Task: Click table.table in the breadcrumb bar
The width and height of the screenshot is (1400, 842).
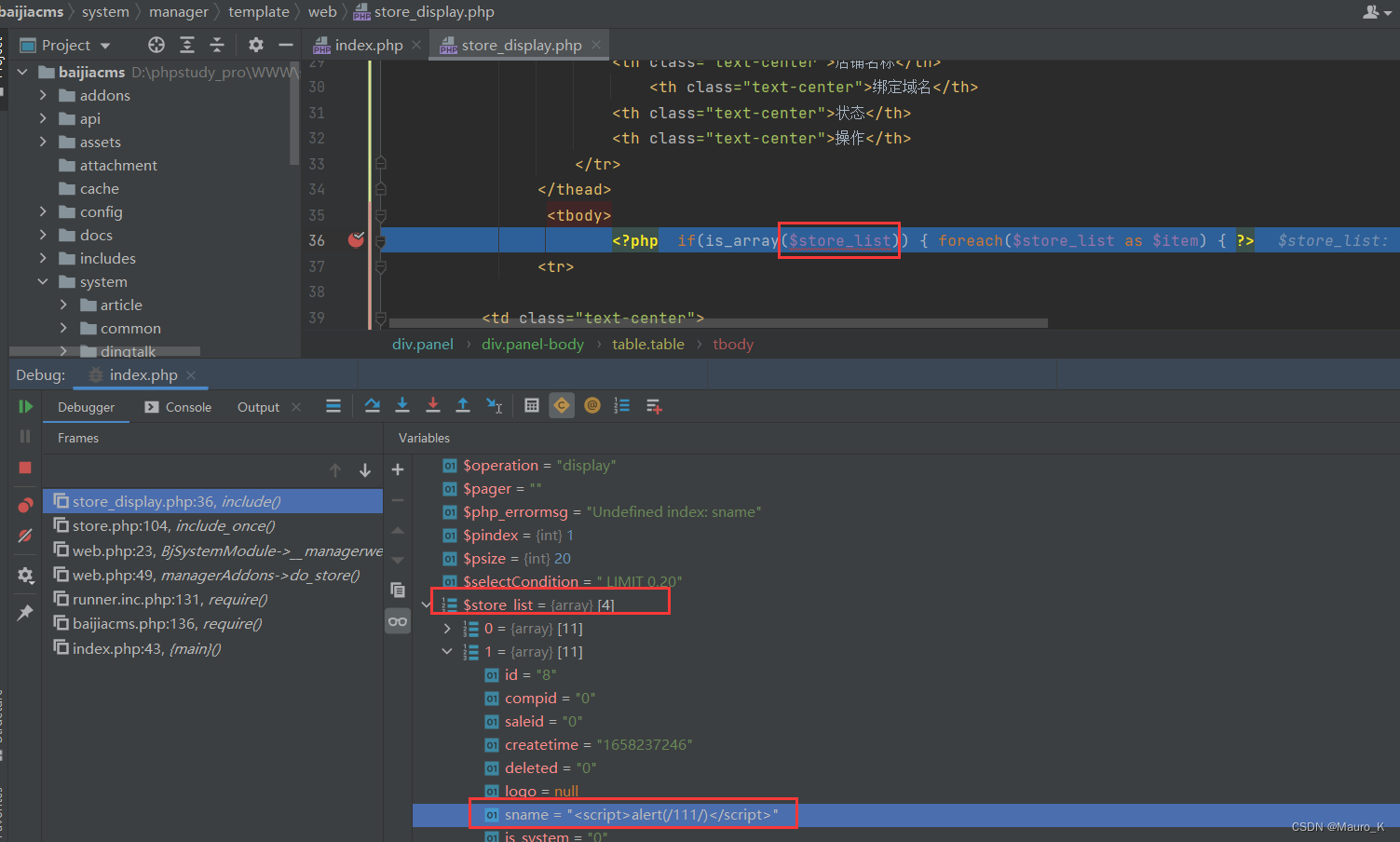Action: pos(647,345)
